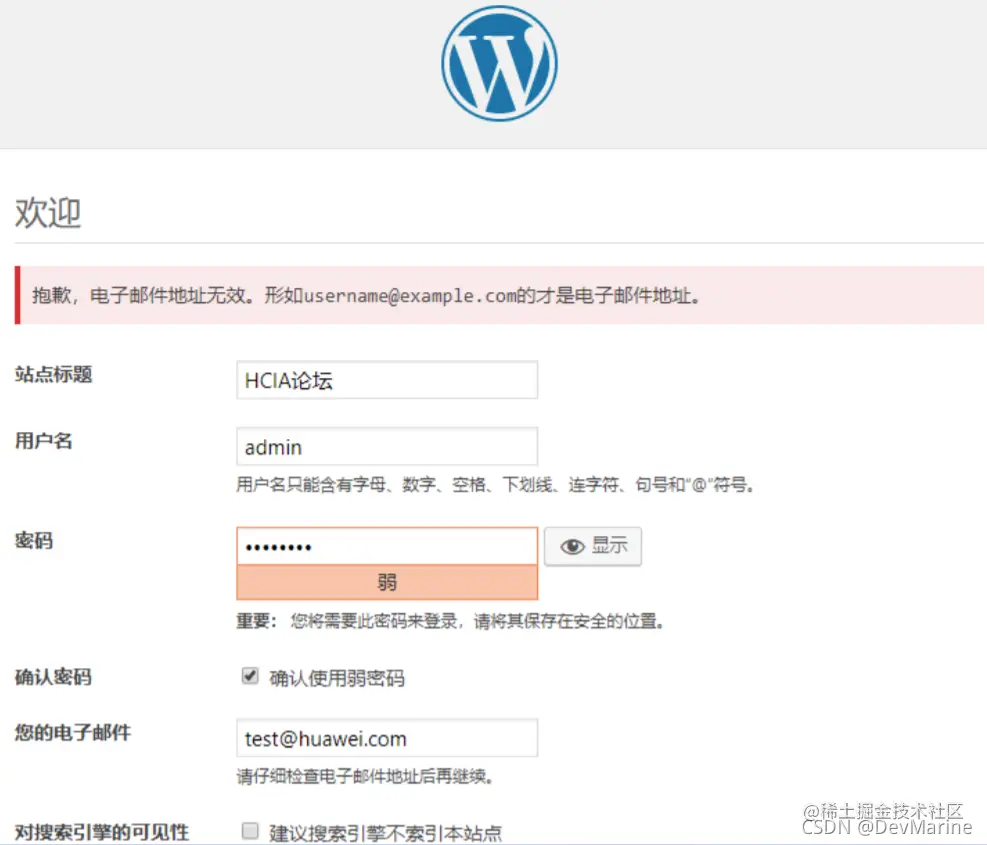The image size is (987, 845).
Task: Select the email field with test@huawei.com
Action: pyautogui.click(x=387, y=738)
